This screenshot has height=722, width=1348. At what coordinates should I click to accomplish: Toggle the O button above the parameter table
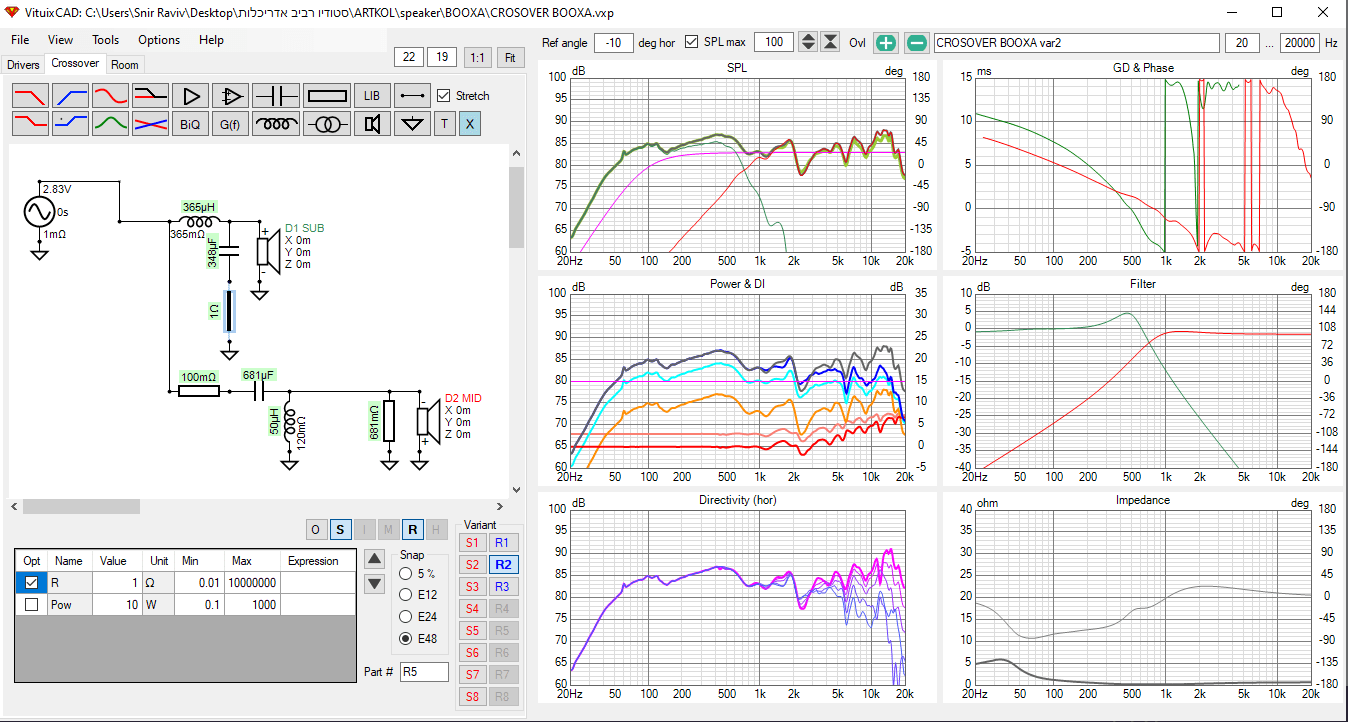pyautogui.click(x=316, y=530)
